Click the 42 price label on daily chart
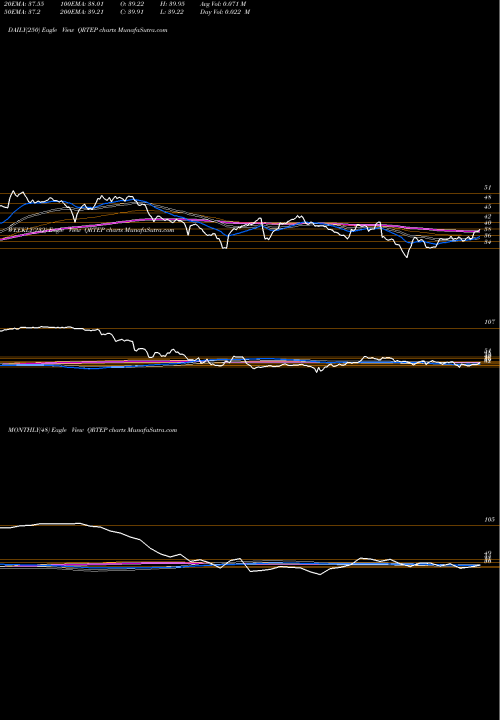Image resolution: width=500 pixels, height=720 pixels. (488, 216)
